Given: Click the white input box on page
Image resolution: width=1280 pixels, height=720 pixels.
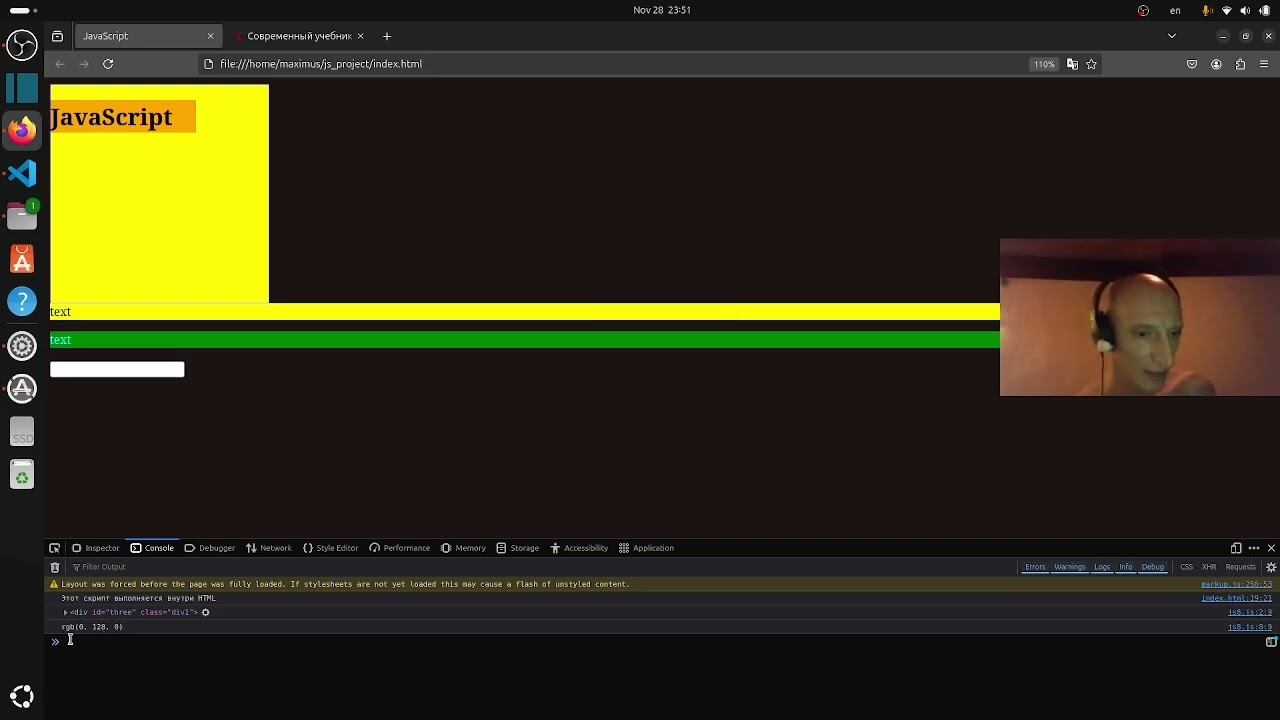Looking at the screenshot, I should (x=117, y=370).
